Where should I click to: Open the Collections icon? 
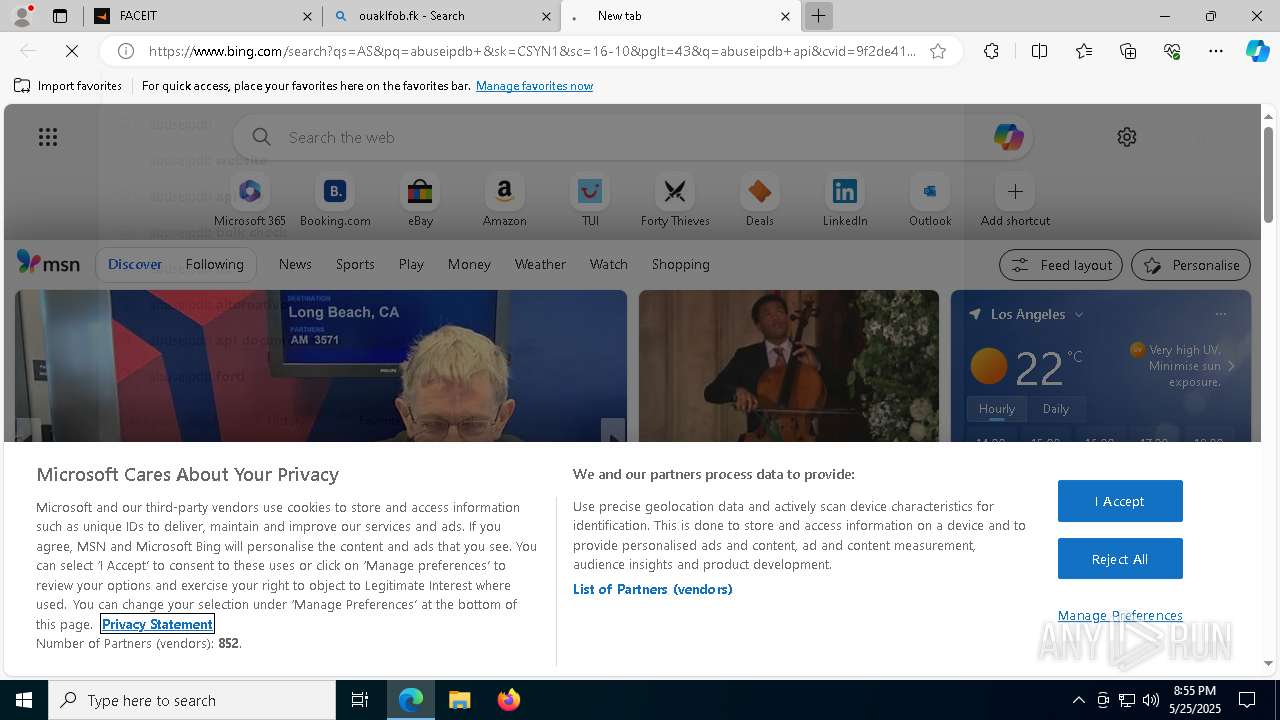point(1128,51)
